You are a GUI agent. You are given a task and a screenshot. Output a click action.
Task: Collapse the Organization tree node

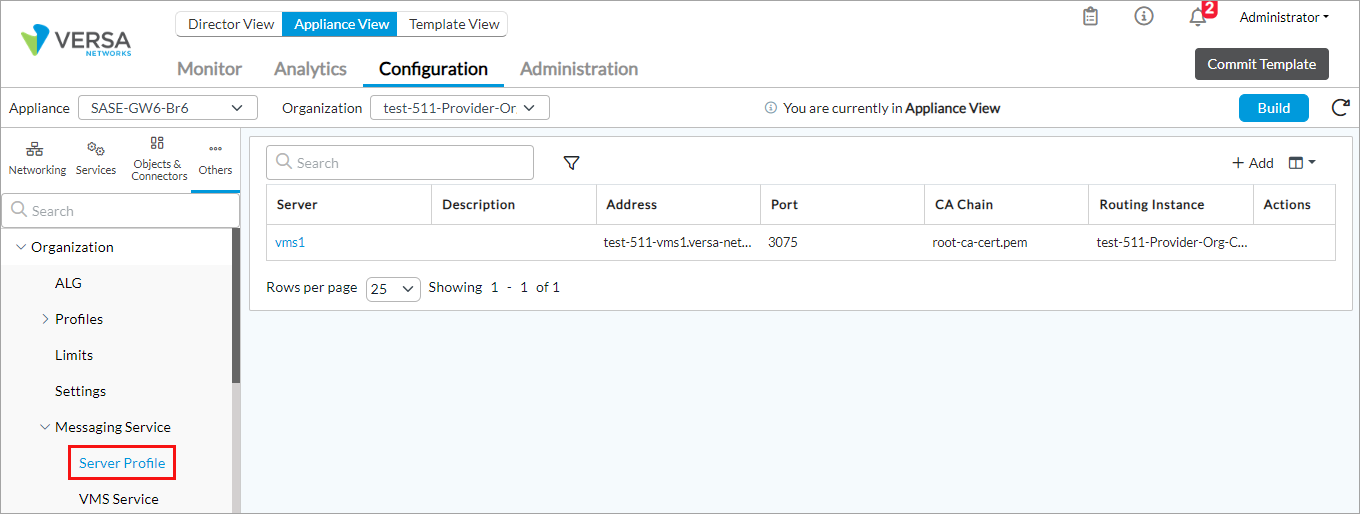22,247
